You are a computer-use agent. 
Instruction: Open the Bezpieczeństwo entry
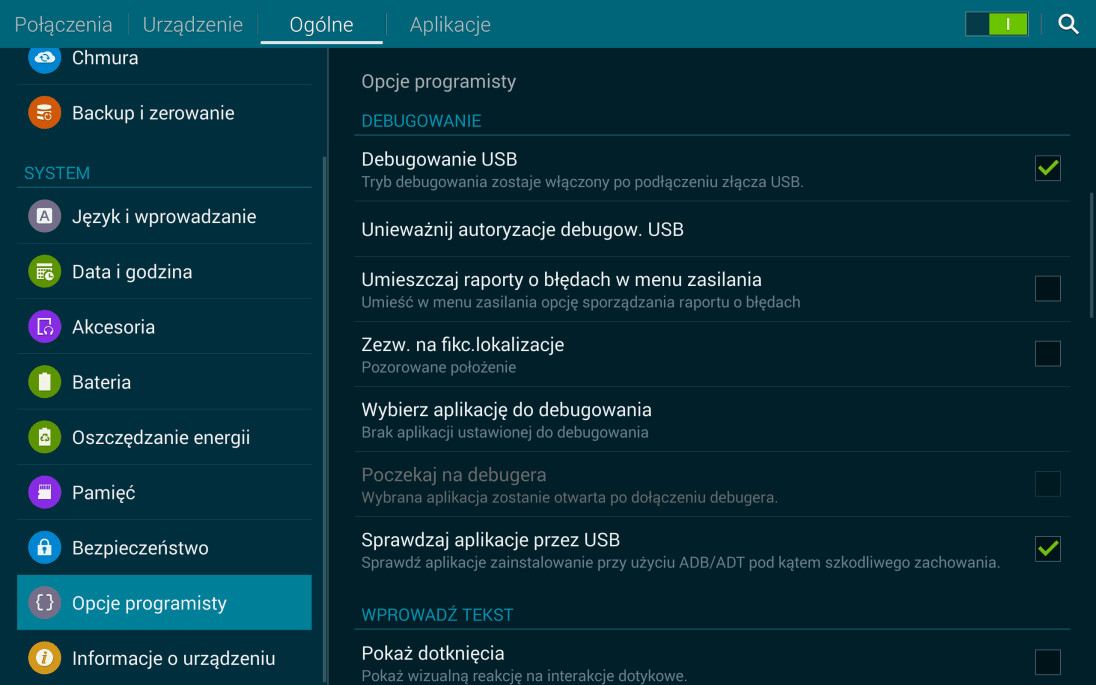tap(164, 547)
